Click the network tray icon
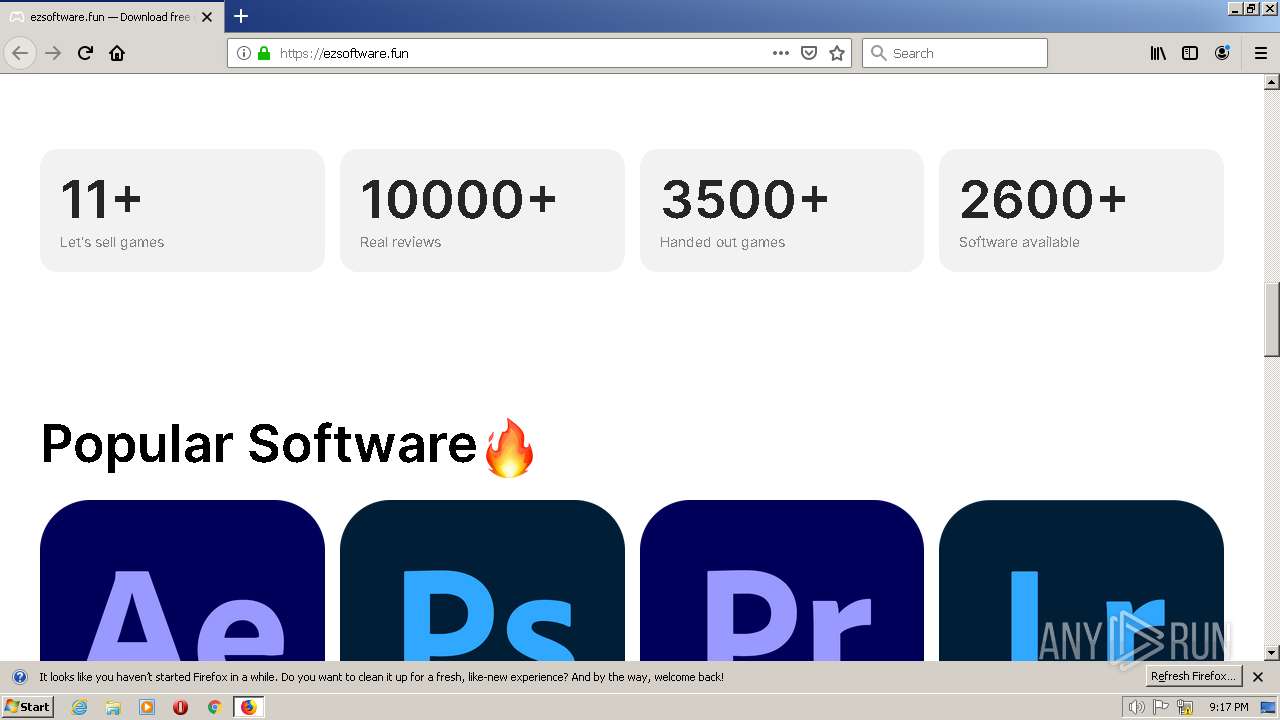The image size is (1280, 720). (1185, 707)
